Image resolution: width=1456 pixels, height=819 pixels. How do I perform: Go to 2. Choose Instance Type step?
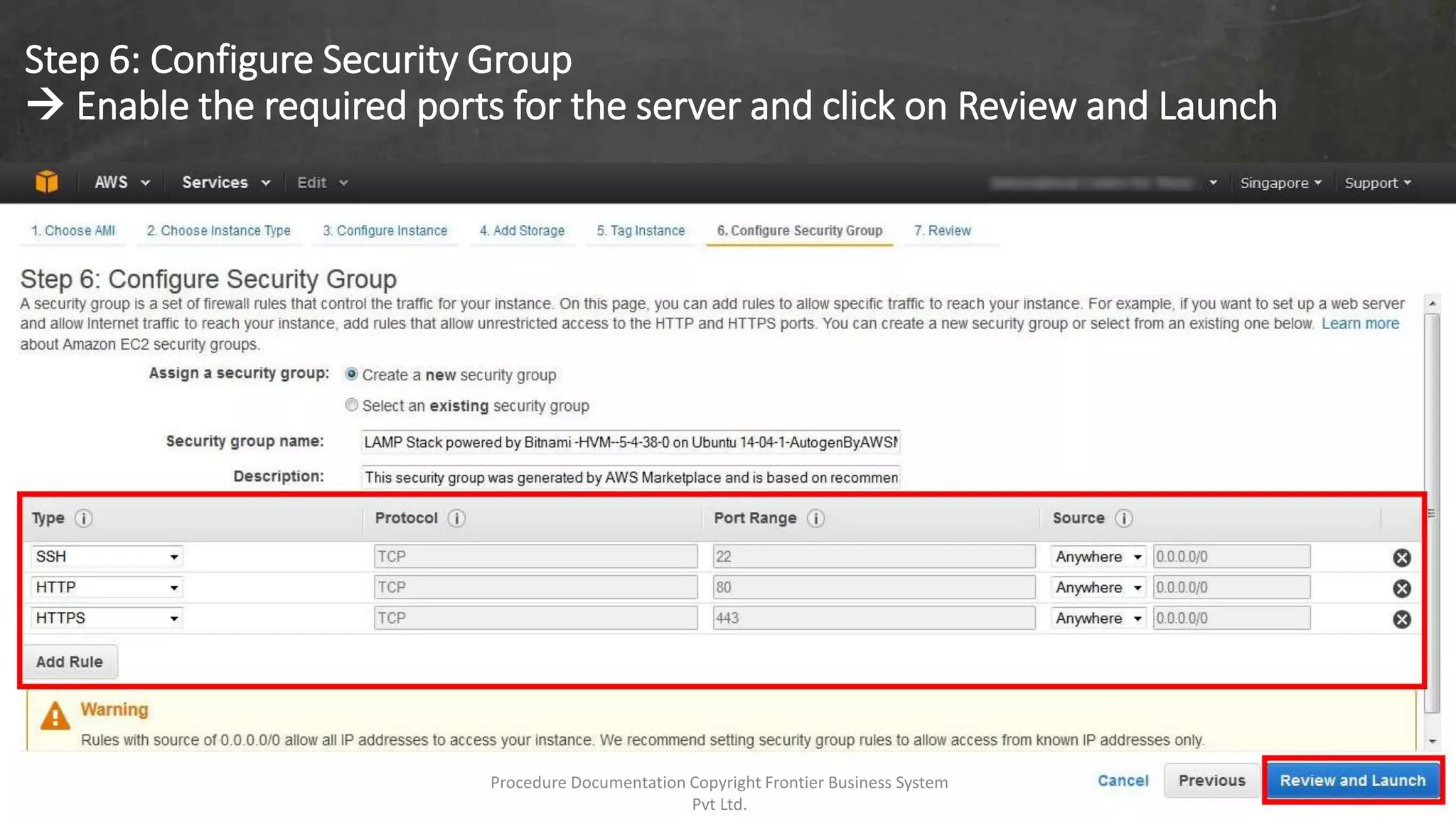(218, 230)
